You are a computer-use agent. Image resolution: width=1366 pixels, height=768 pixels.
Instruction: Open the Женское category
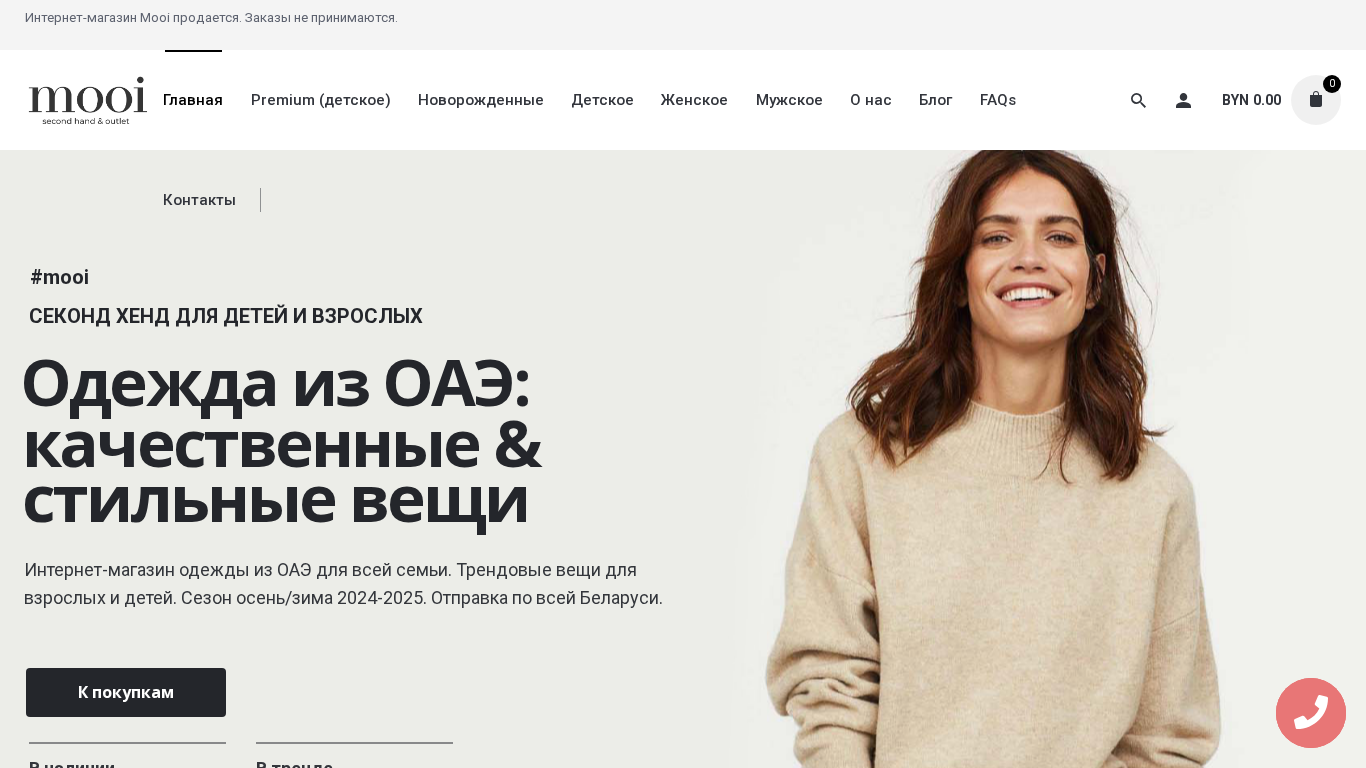[694, 100]
